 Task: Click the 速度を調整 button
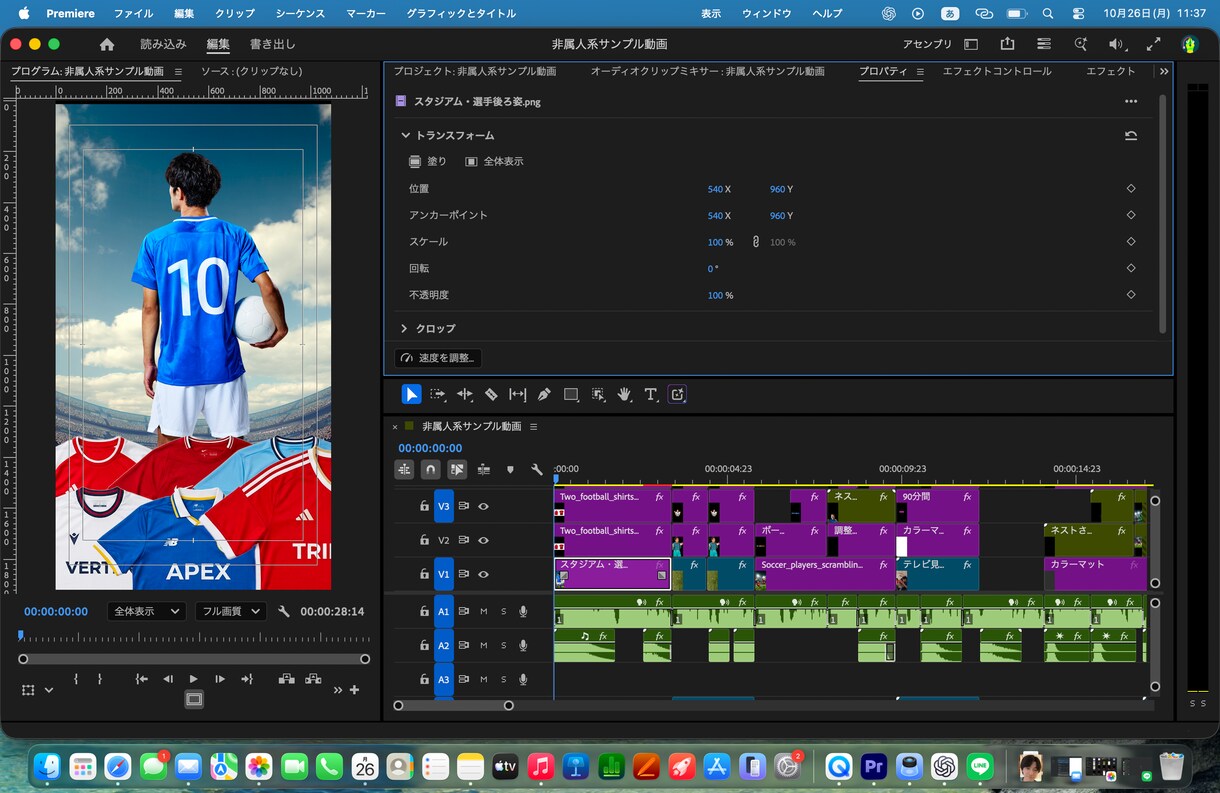coord(438,358)
